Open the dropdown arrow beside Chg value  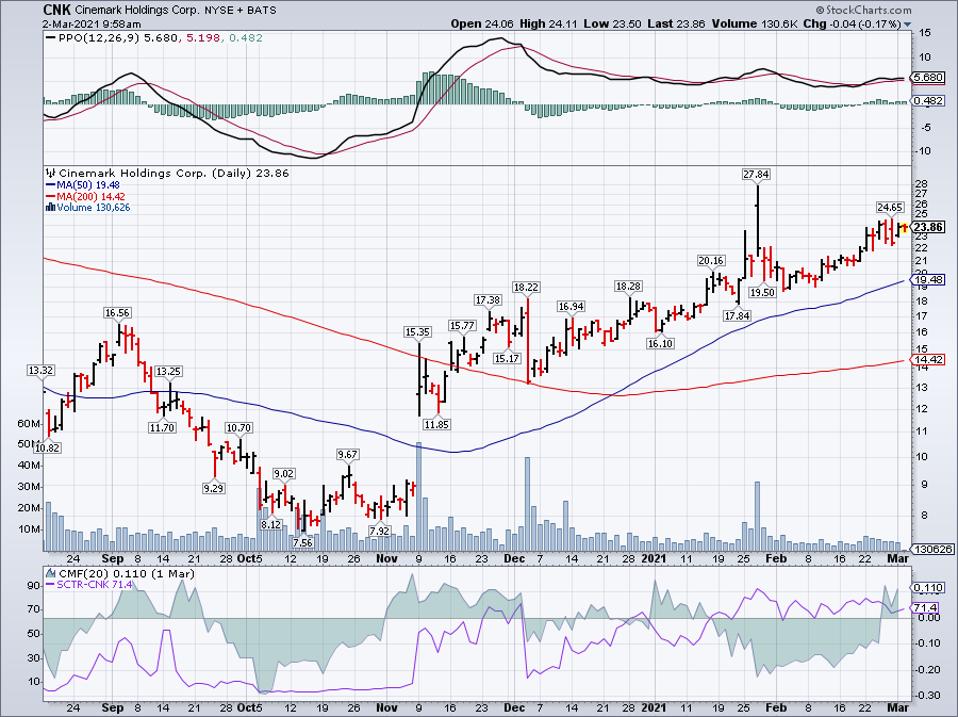click(x=907, y=24)
